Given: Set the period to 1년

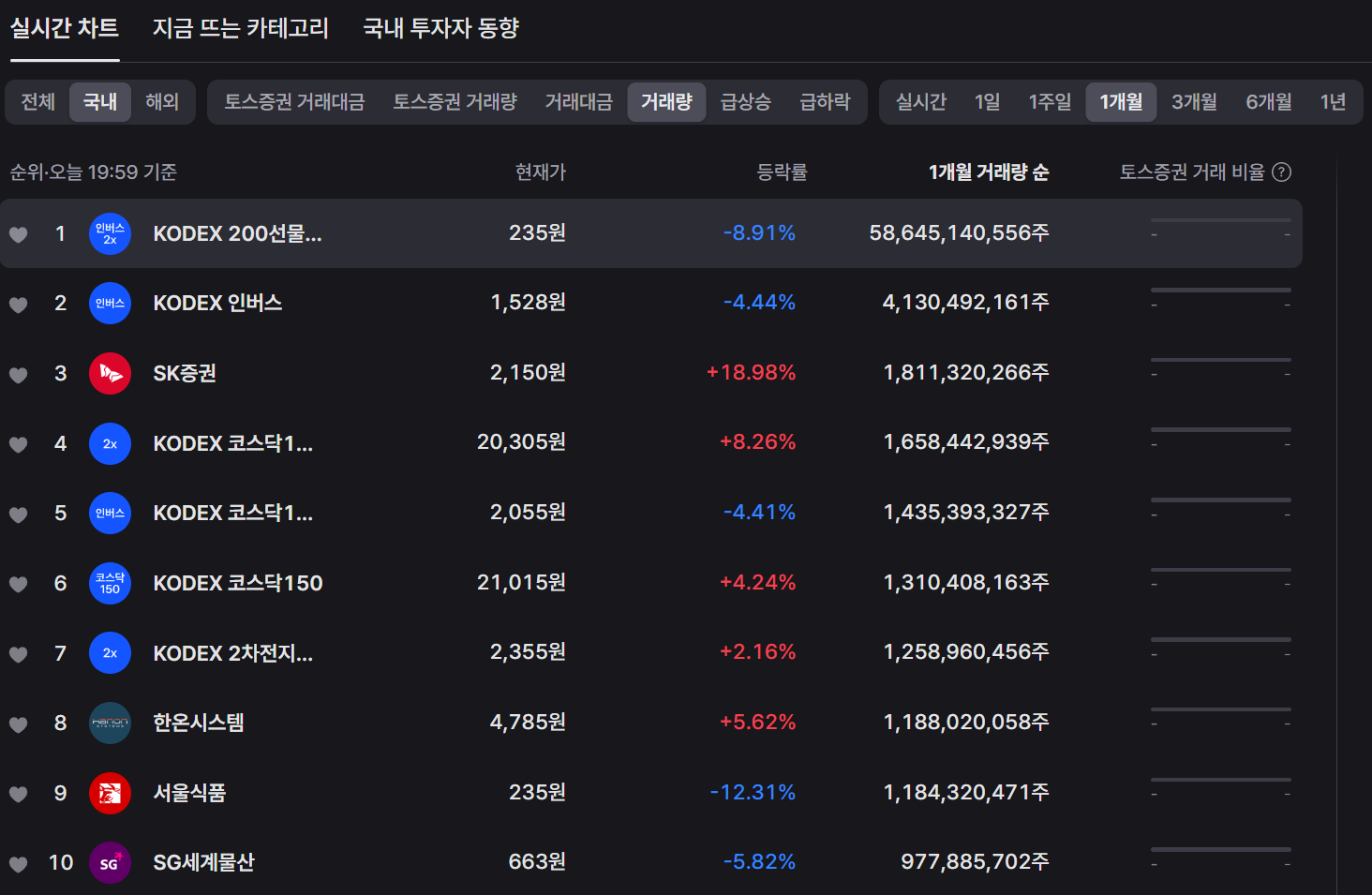Looking at the screenshot, I should [1333, 101].
